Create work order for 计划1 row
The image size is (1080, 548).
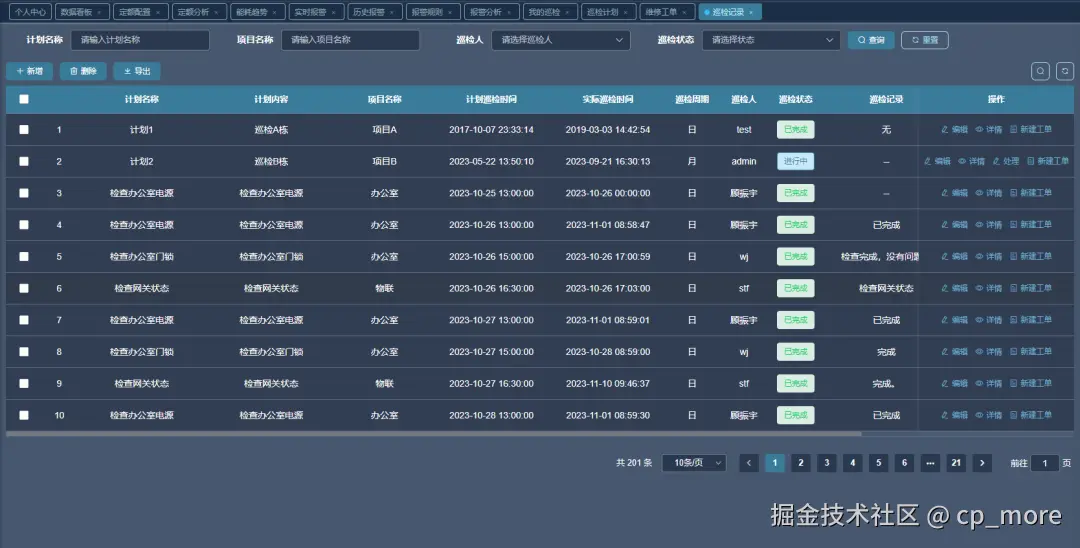click(x=1030, y=129)
